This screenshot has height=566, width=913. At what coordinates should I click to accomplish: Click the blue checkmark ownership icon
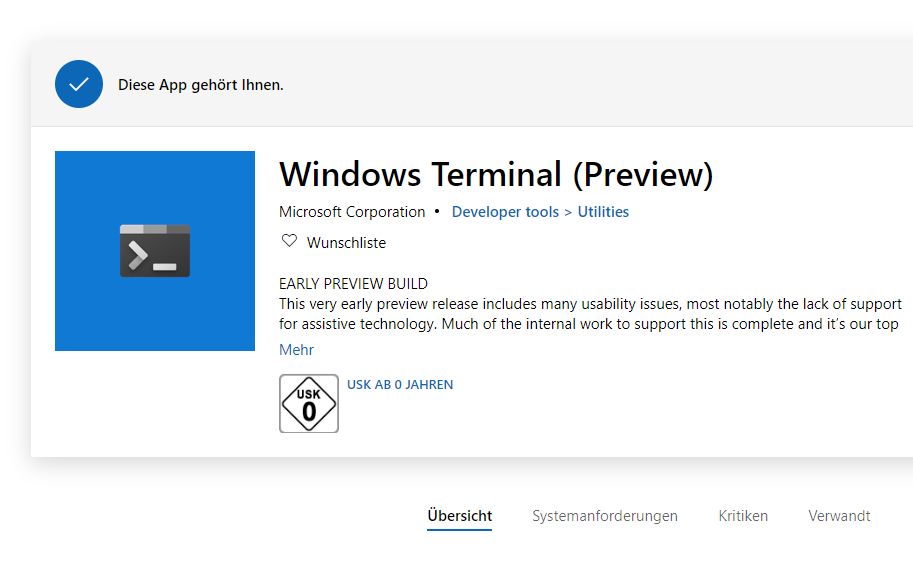click(79, 84)
